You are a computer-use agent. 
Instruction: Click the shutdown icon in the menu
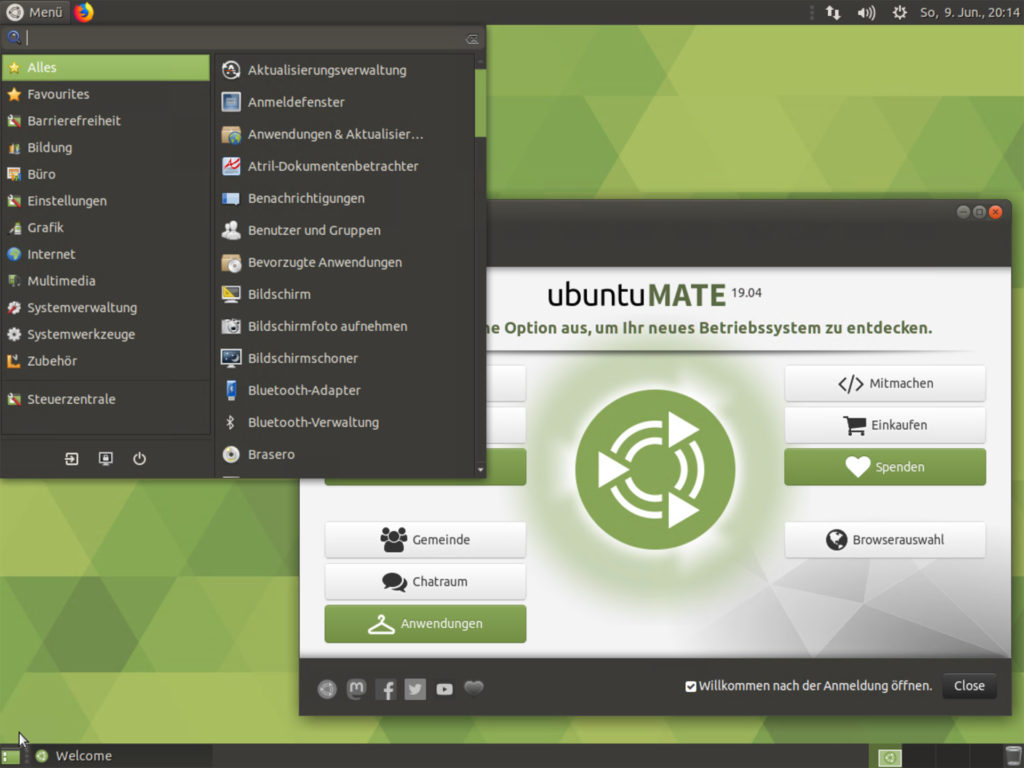[x=139, y=458]
